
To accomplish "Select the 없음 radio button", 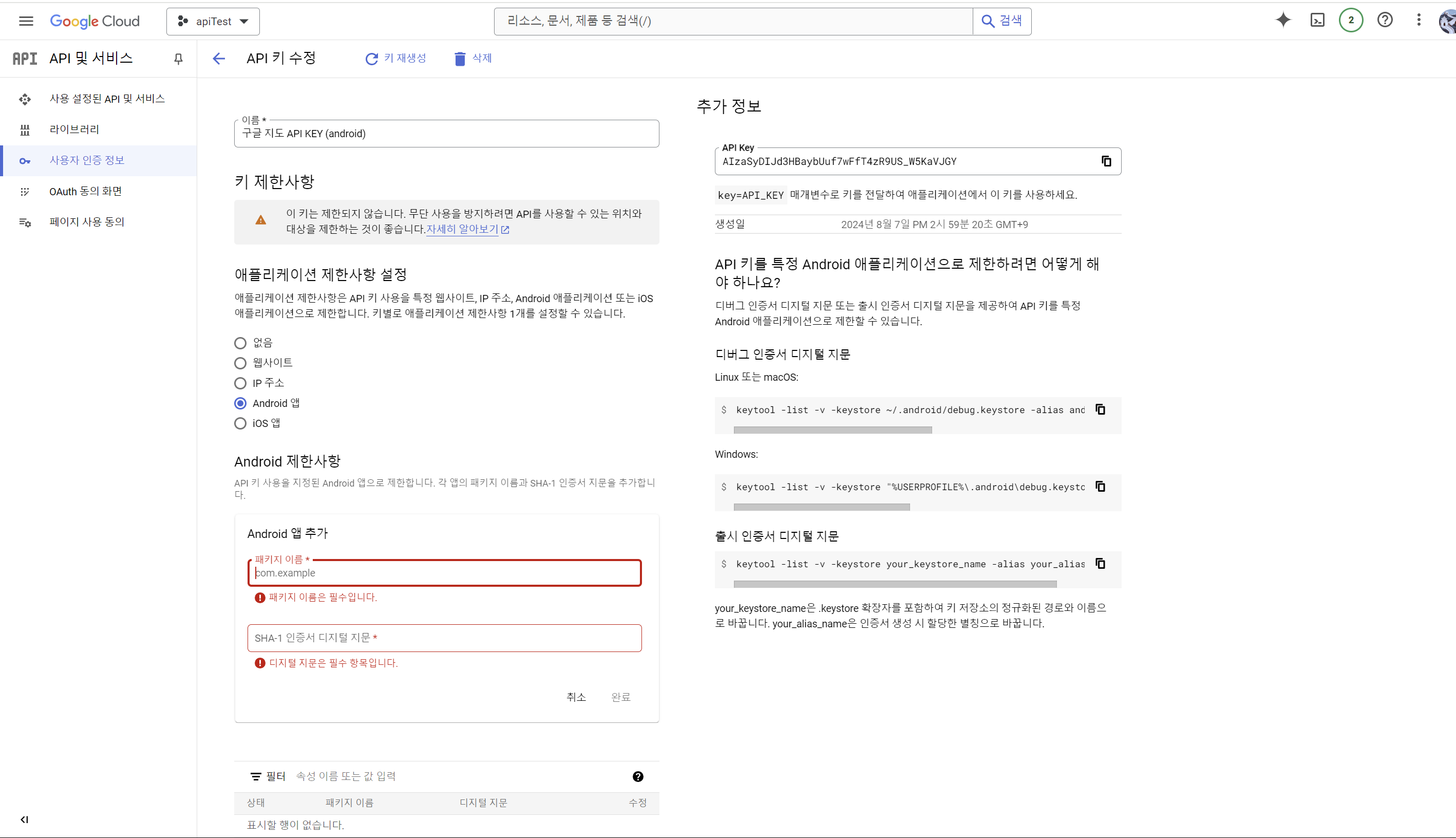I will point(240,344).
